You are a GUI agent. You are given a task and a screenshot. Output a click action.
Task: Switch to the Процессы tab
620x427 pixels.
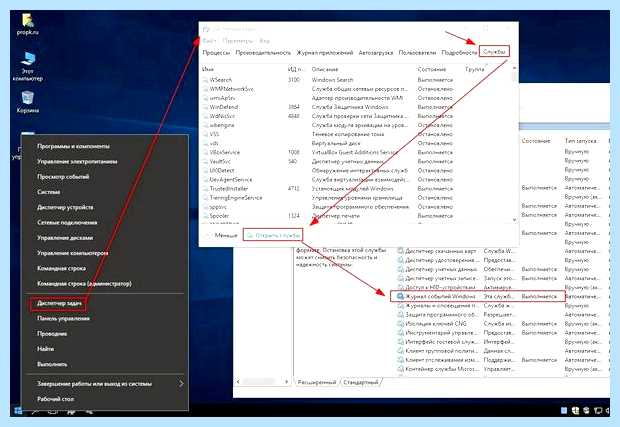point(216,53)
